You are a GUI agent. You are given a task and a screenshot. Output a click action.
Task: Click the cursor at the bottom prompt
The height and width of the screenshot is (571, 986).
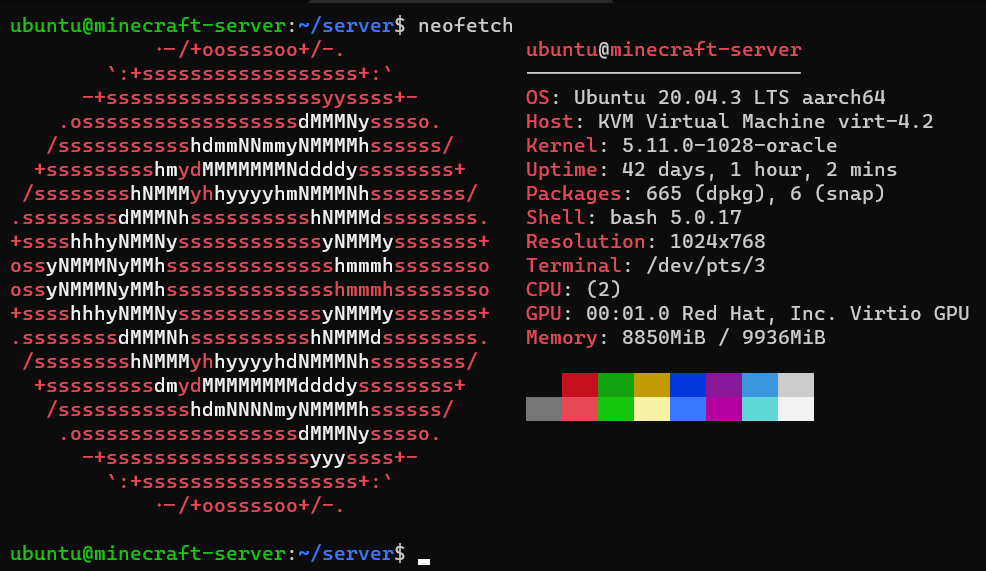point(424,562)
